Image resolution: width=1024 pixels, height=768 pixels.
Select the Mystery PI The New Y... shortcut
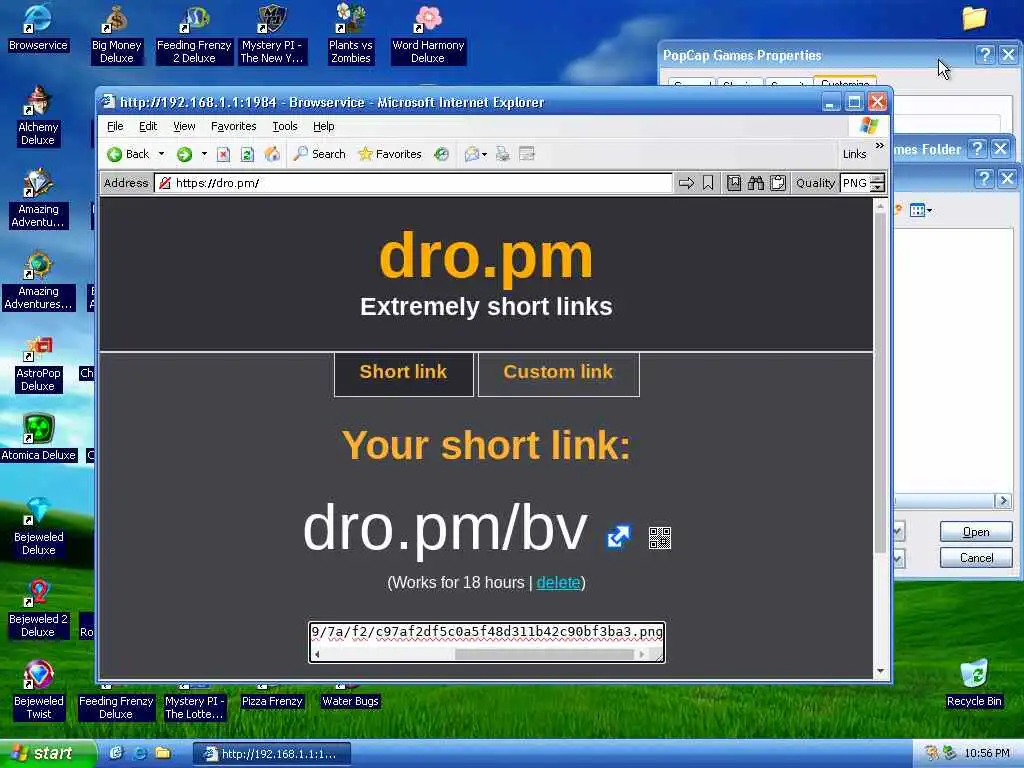272,34
